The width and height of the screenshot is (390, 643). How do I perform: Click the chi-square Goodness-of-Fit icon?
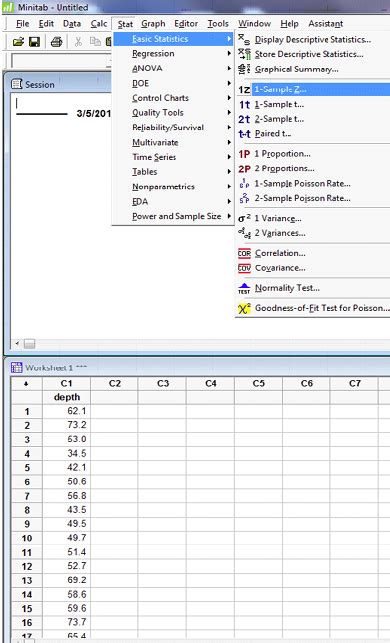[244, 308]
